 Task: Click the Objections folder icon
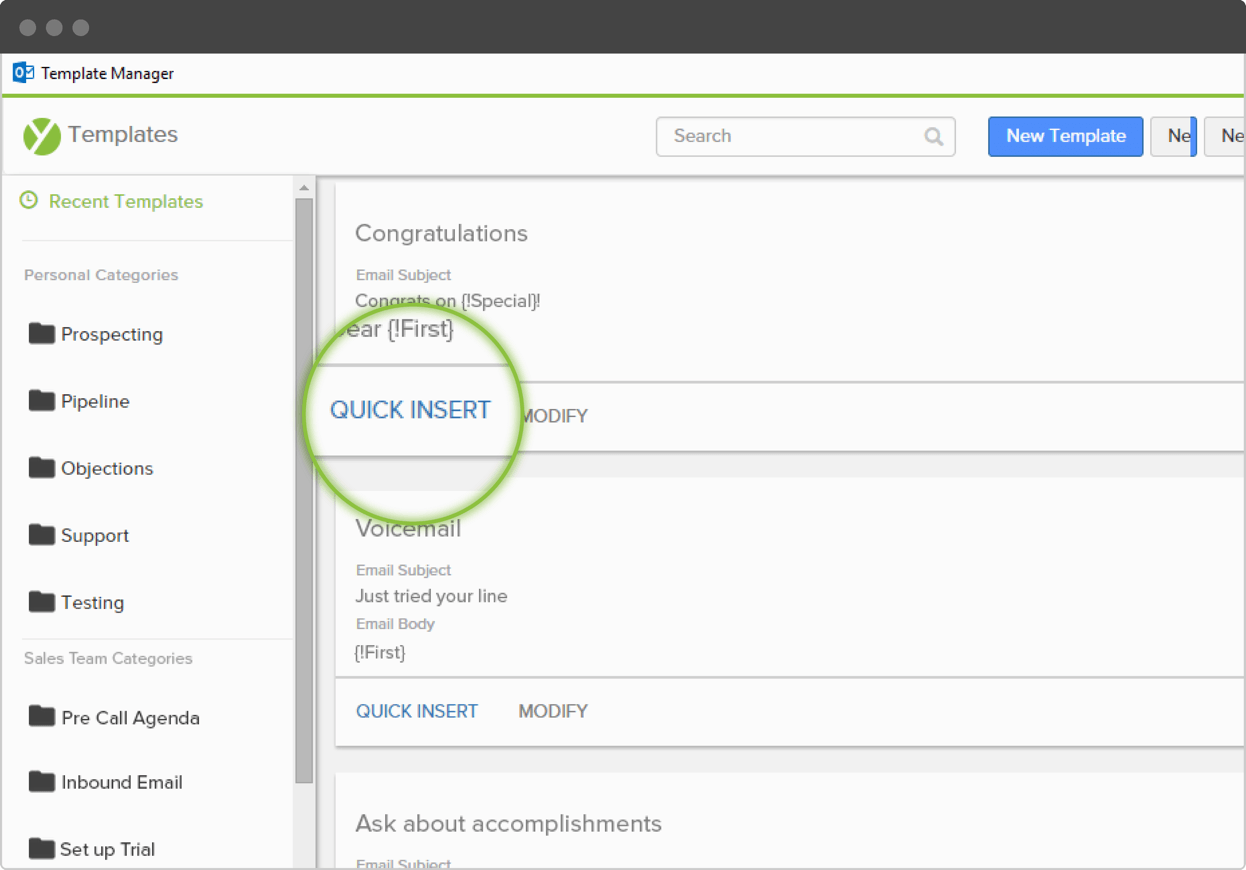click(42, 468)
